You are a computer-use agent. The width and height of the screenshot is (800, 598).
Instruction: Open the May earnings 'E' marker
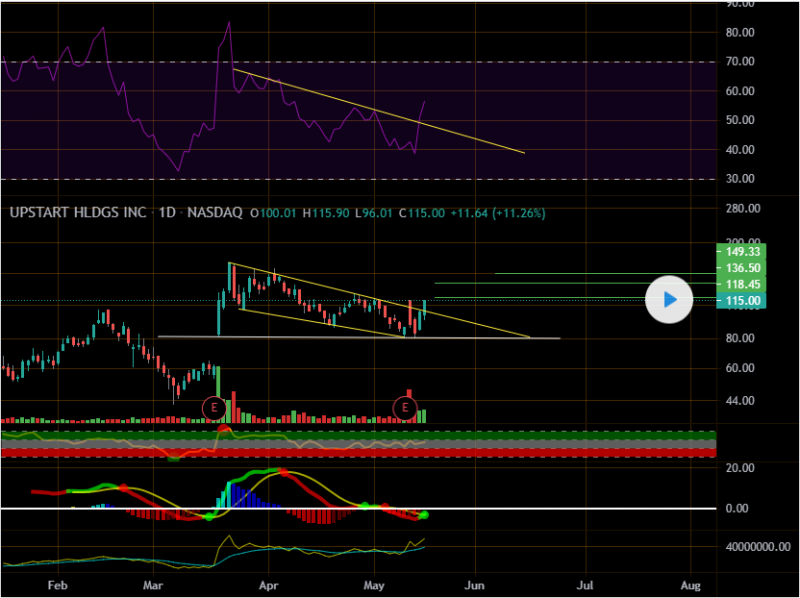pos(405,407)
